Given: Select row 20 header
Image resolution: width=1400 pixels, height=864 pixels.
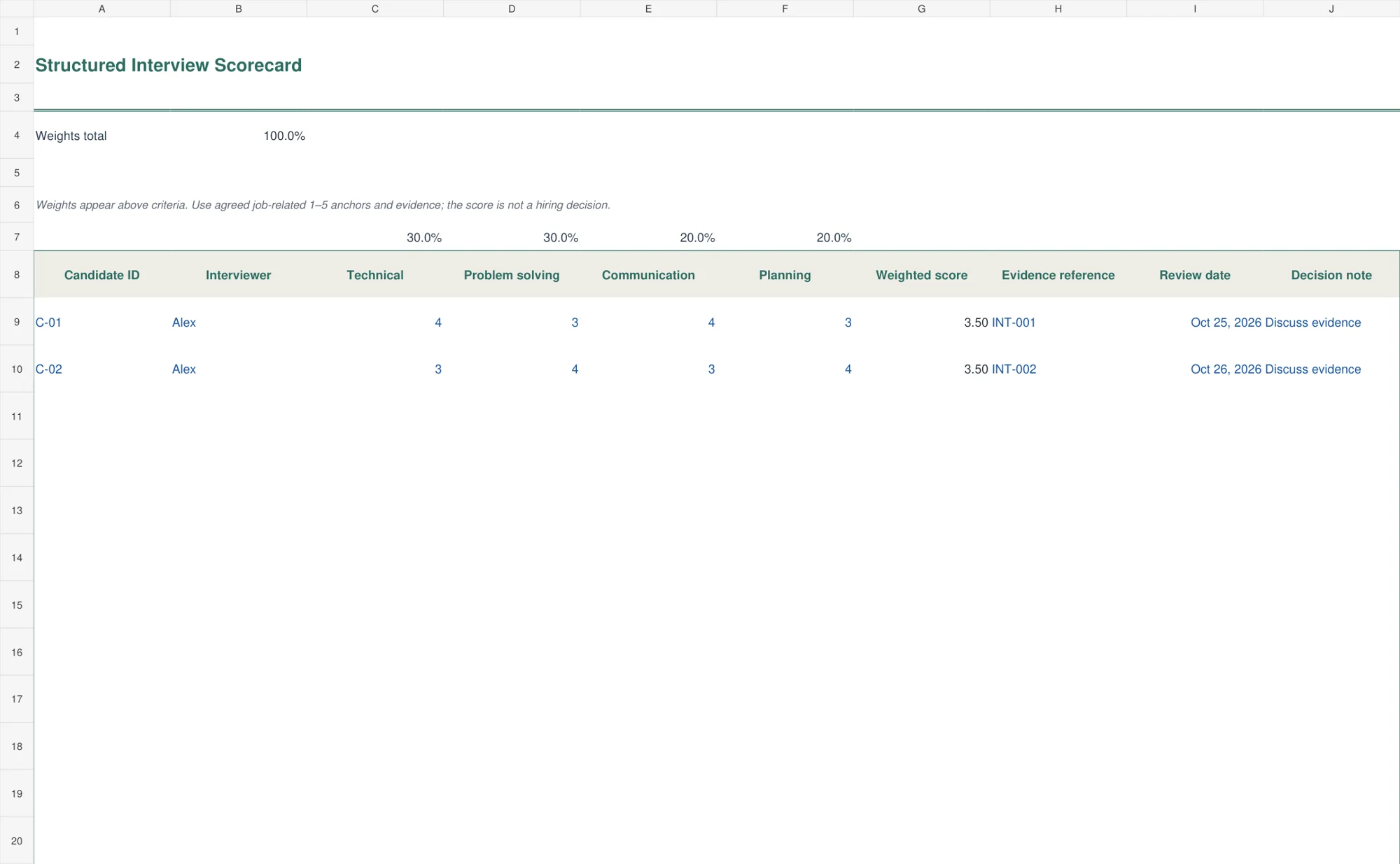Looking at the screenshot, I should point(17,841).
